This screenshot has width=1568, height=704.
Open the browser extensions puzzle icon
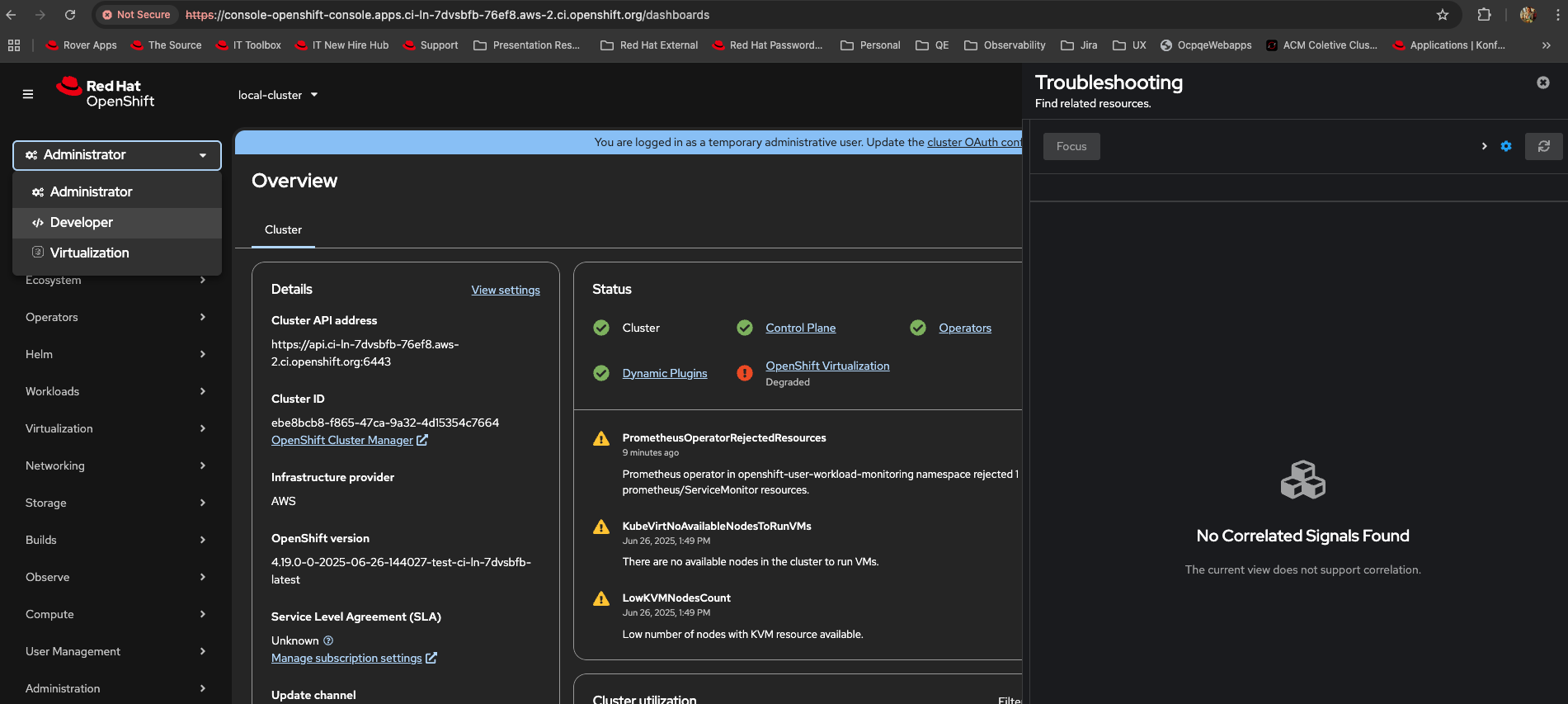pos(1484,15)
